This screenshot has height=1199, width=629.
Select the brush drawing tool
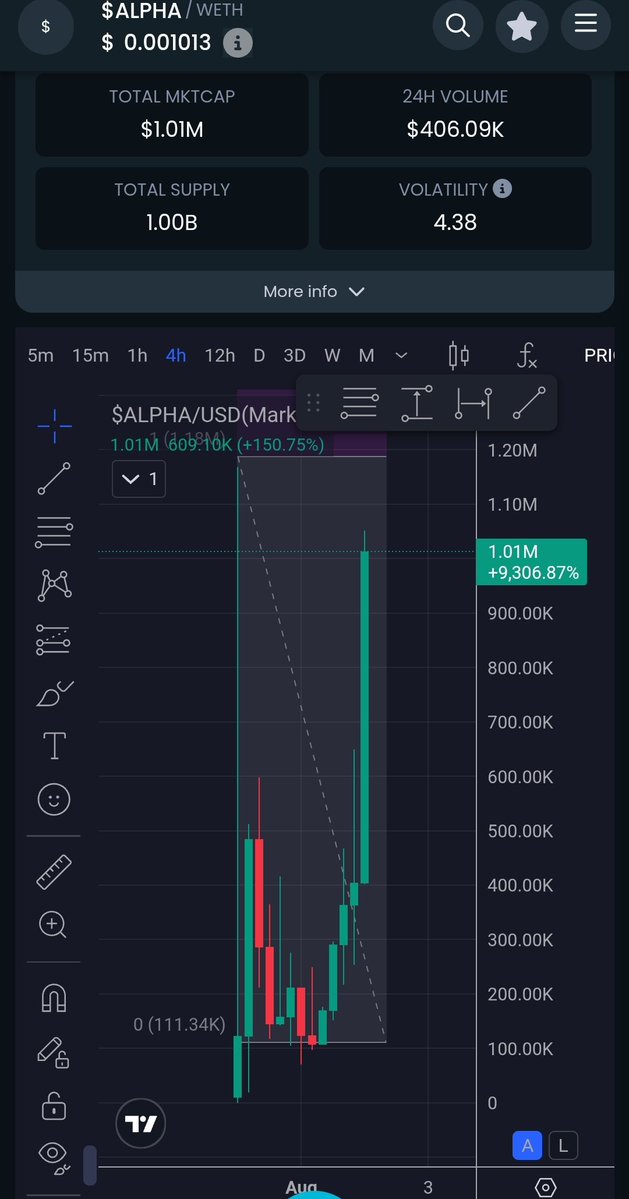(x=54, y=693)
